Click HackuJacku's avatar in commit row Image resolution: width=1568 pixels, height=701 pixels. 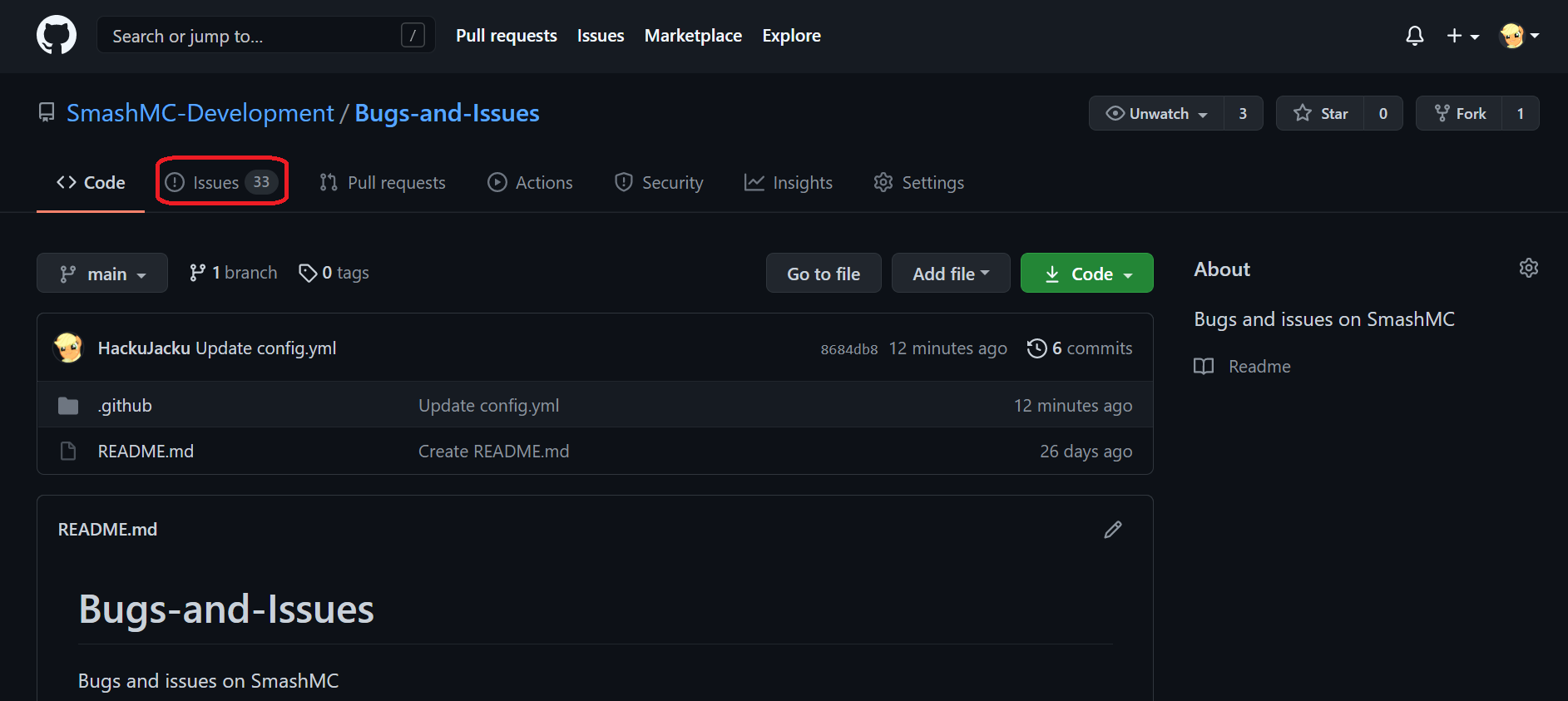(x=68, y=348)
